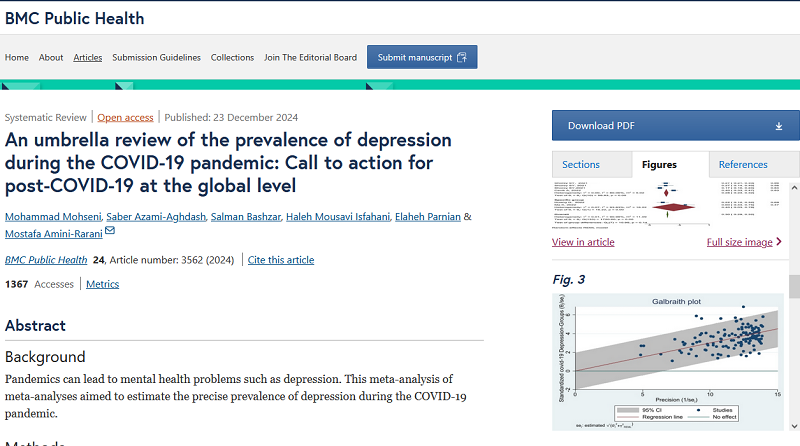
Task: Click the figures panel scrollbar thumb
Action: (x=794, y=286)
